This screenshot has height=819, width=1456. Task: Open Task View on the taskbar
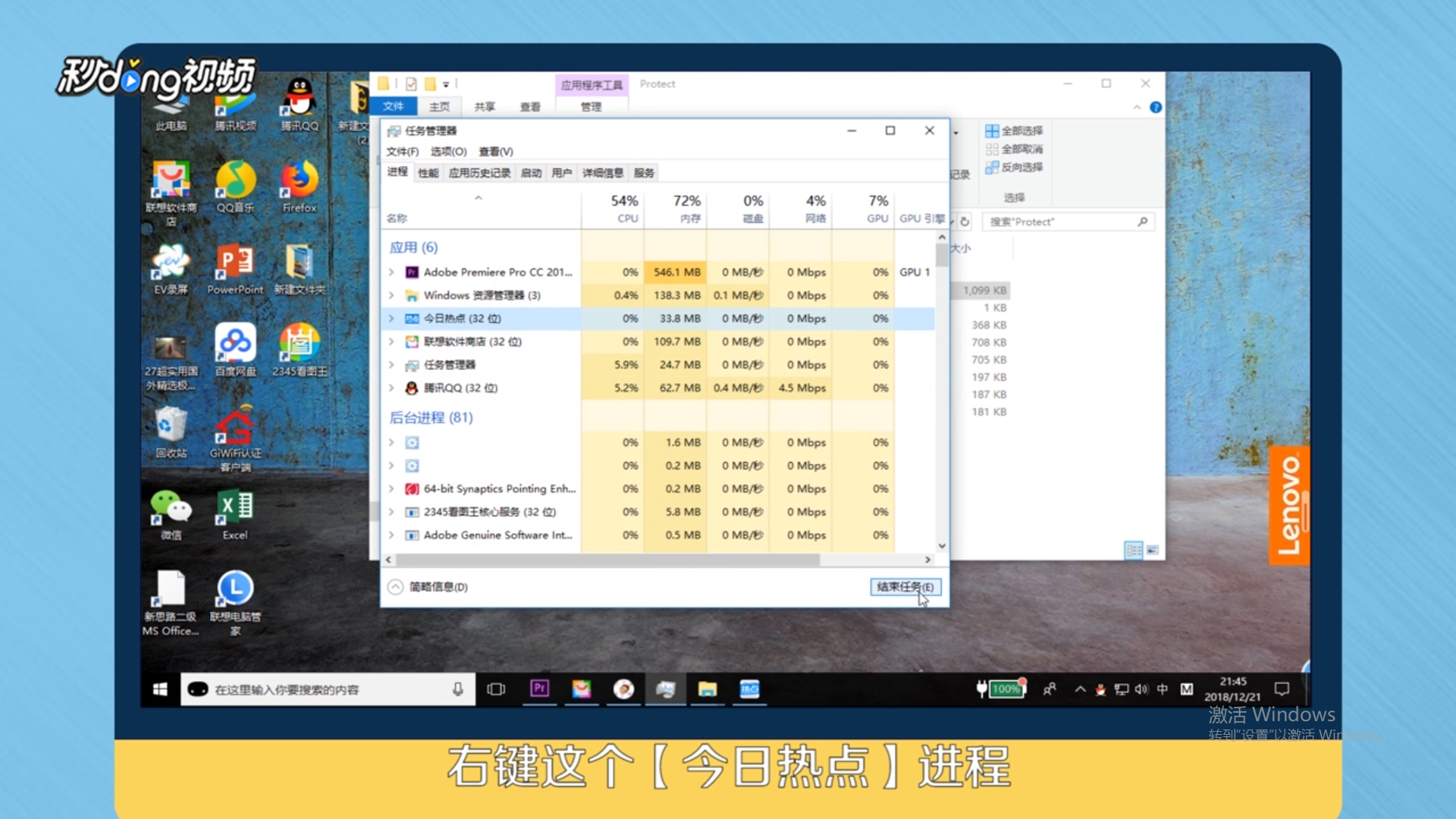(497, 689)
